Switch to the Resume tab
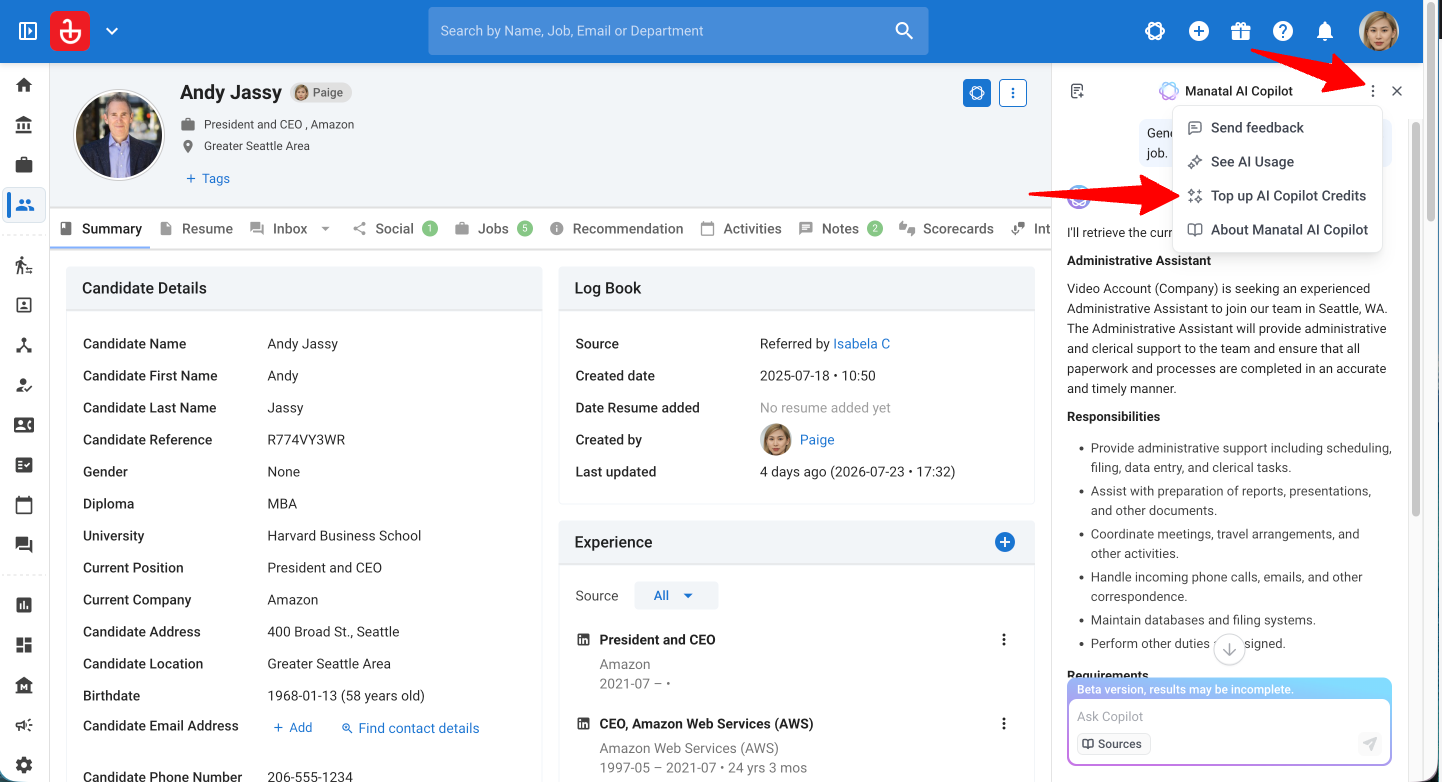This screenshot has width=1442, height=782. (196, 229)
